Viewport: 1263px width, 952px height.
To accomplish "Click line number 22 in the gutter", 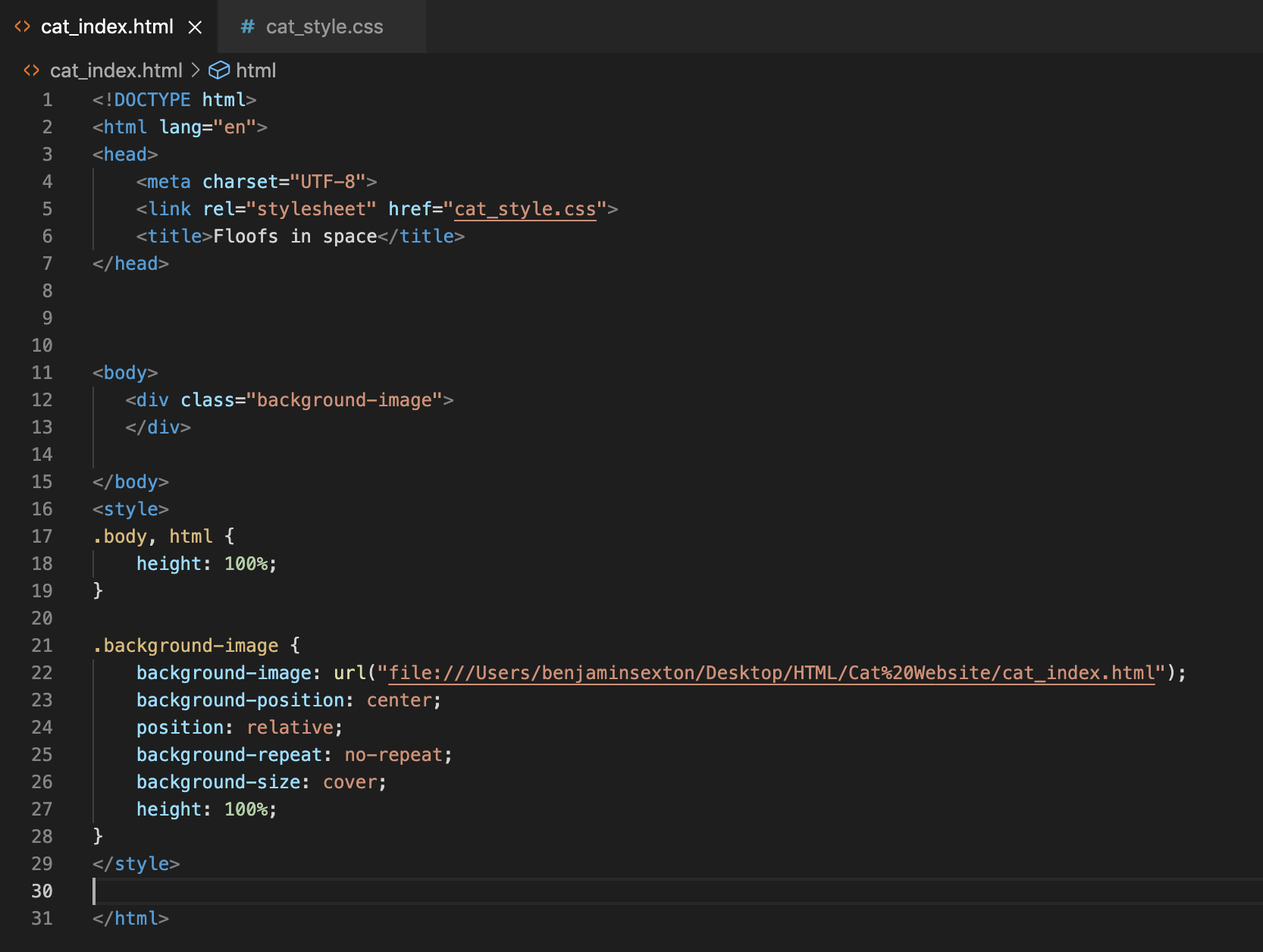I will 42,672.
